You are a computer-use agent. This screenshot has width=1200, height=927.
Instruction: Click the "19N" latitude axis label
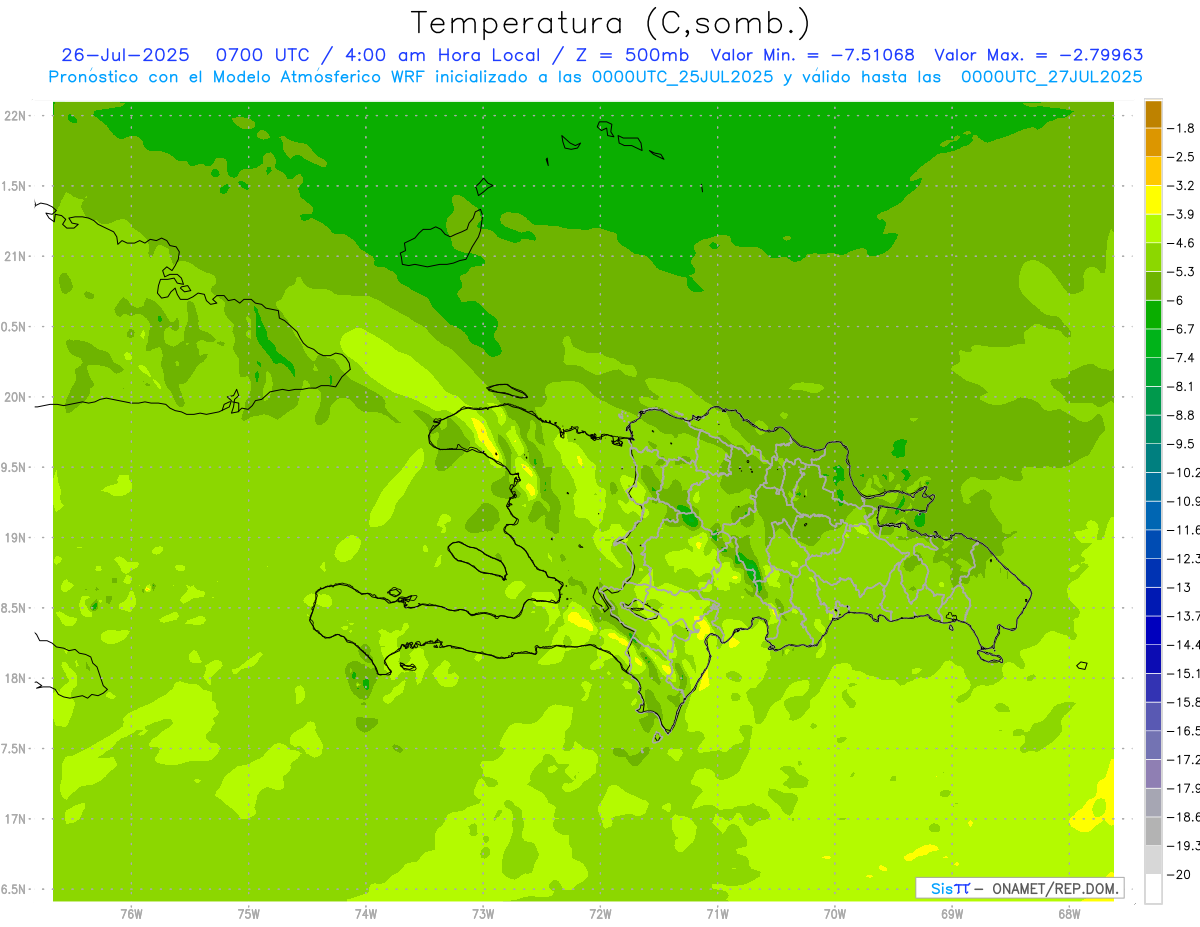coord(15,538)
